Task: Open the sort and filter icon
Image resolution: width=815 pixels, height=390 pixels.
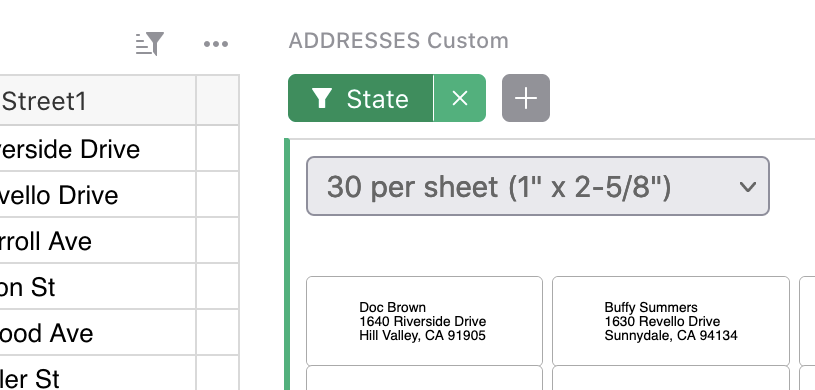Action: coord(150,44)
